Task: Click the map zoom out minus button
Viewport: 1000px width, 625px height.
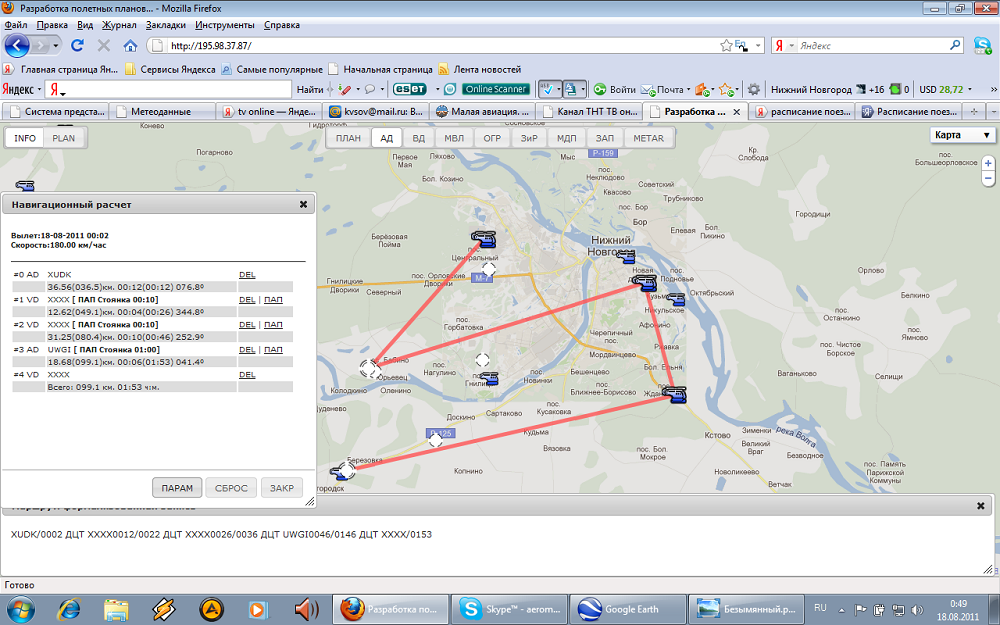Action: click(988, 178)
